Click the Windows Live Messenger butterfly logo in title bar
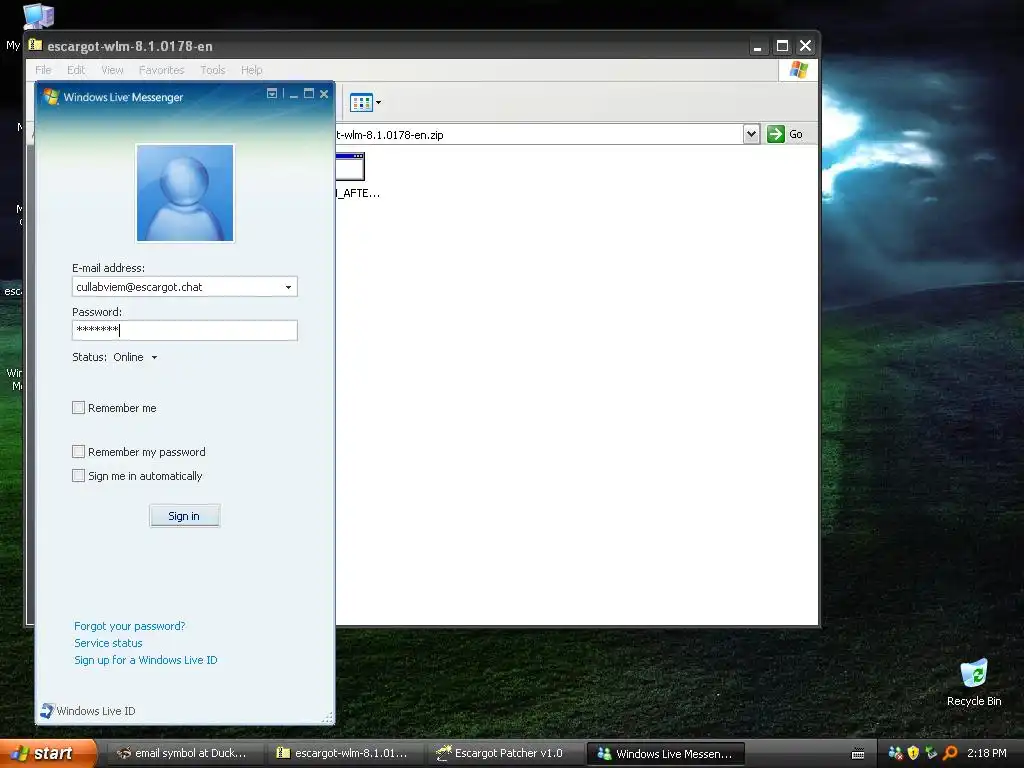The height and width of the screenshot is (768, 1024). tap(50, 97)
